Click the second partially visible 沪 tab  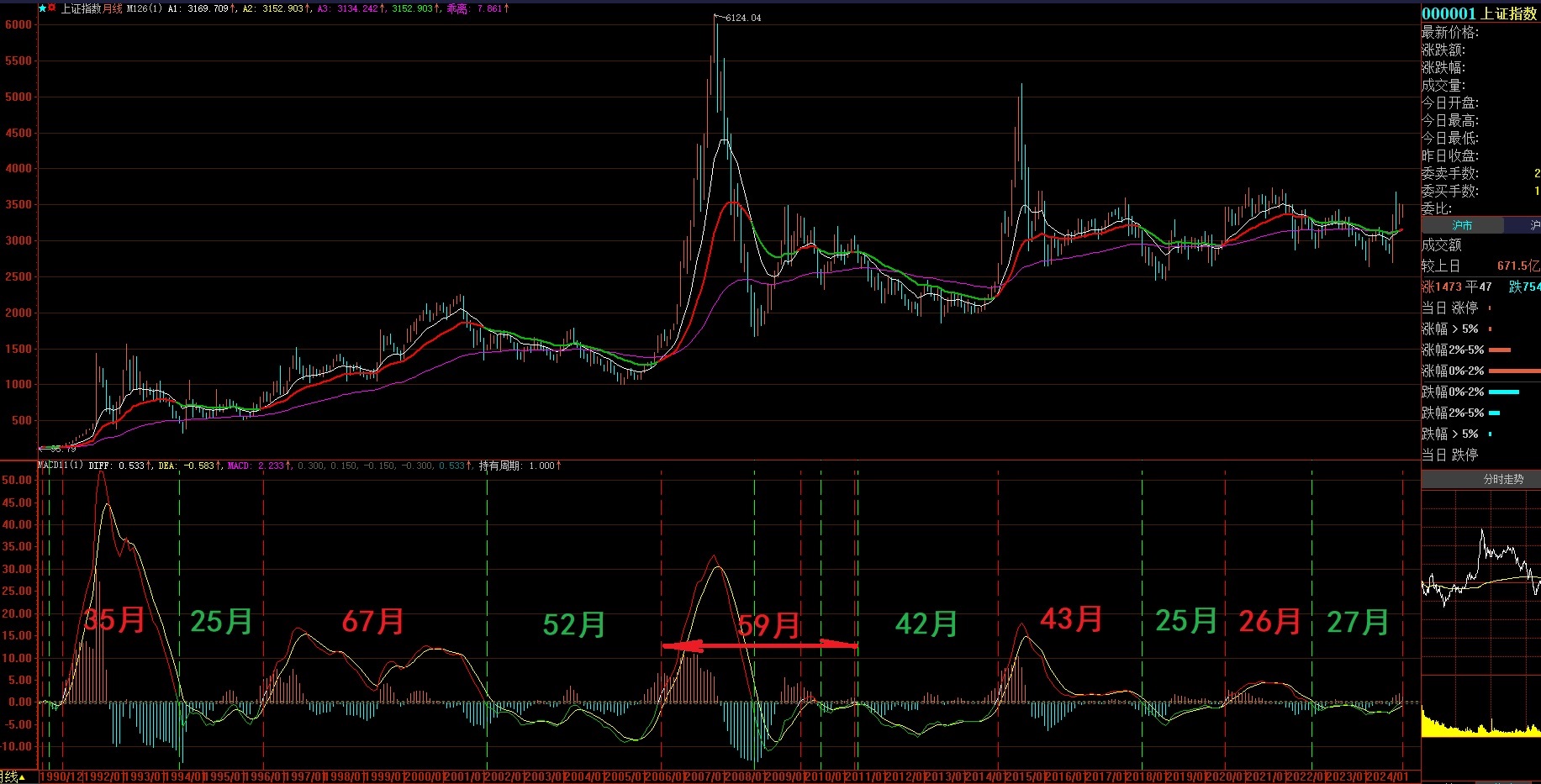coord(1533,225)
